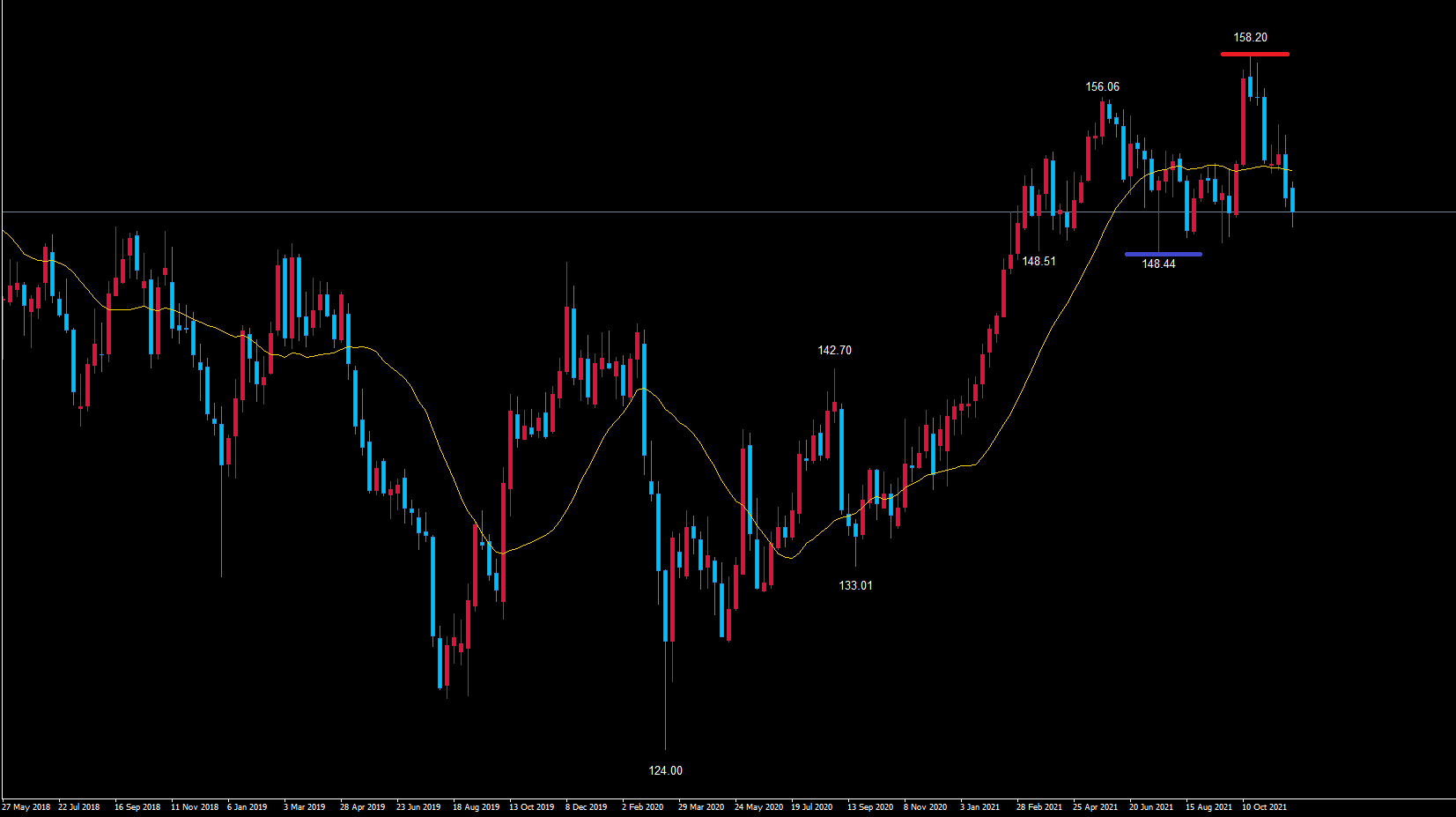Select the 142.70 swing high label

point(834,351)
